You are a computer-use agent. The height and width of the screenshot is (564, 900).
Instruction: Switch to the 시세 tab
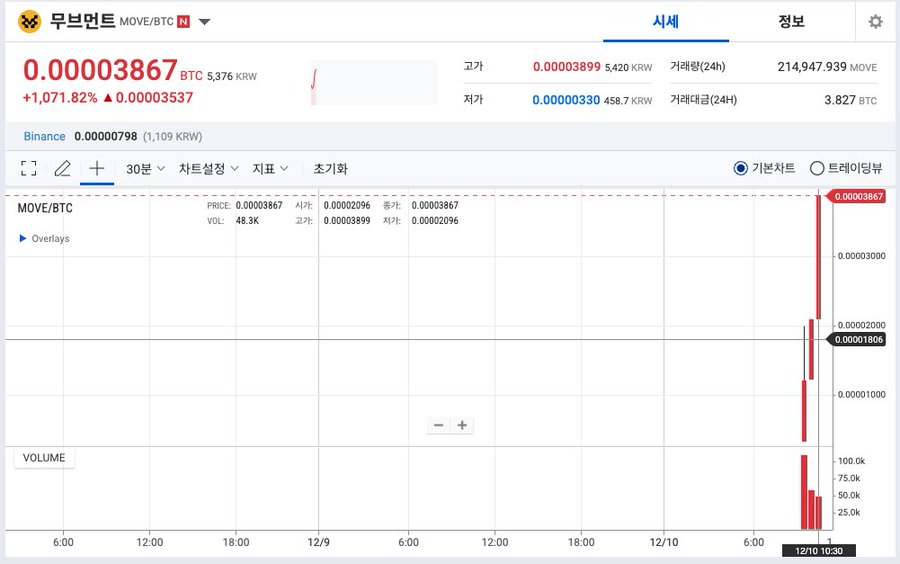tap(666, 21)
